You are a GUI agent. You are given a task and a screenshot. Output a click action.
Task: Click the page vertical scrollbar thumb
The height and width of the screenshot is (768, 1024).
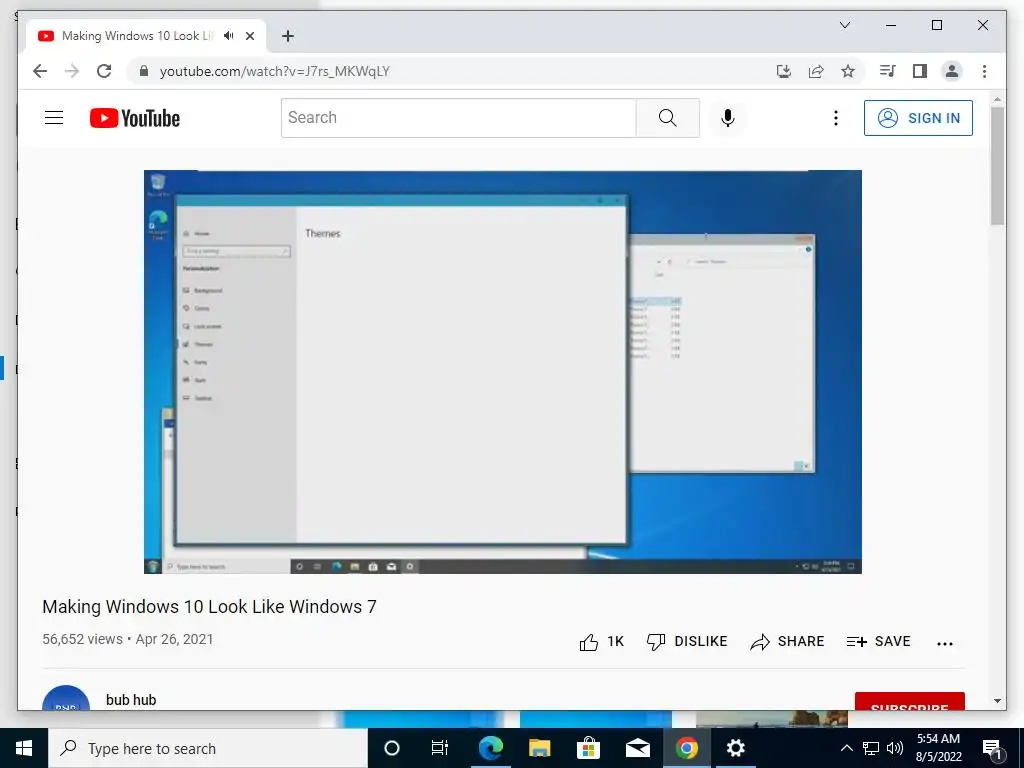coord(997,166)
